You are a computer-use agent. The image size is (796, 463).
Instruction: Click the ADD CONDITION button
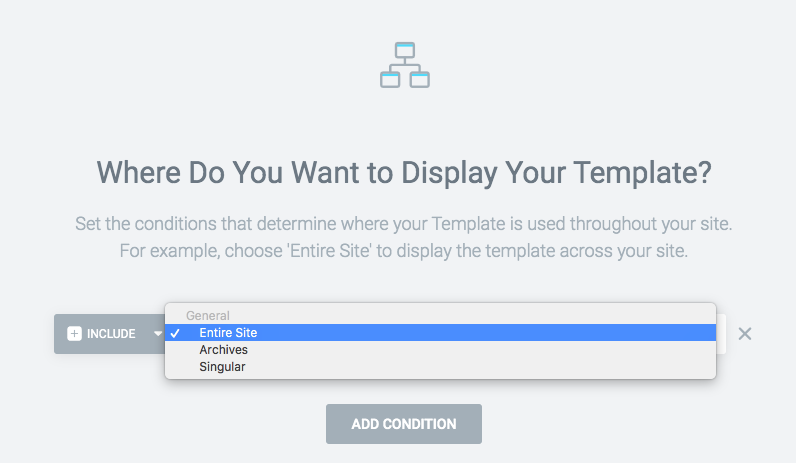(x=404, y=424)
